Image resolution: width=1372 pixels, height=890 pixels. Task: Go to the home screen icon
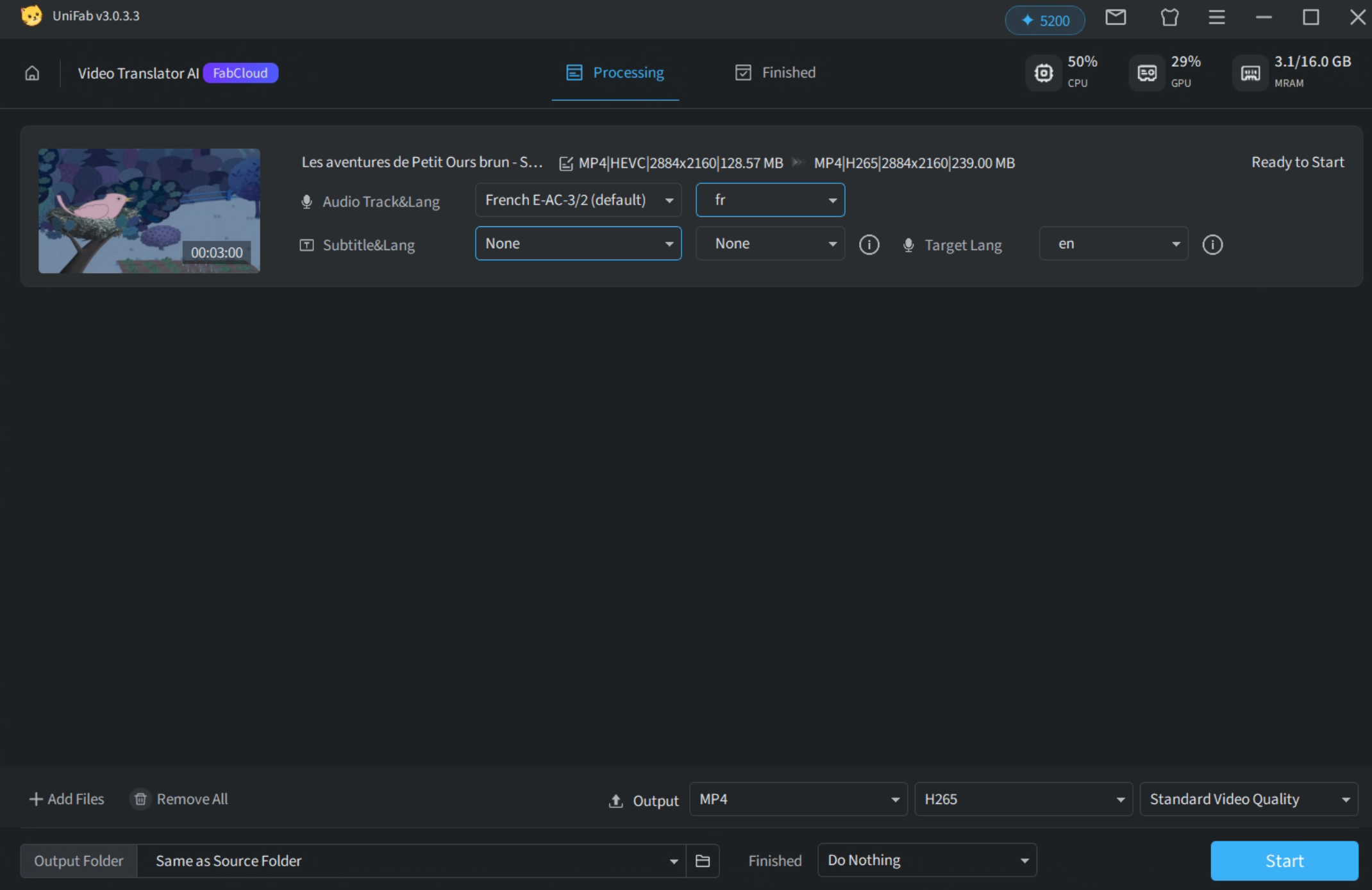[32, 73]
